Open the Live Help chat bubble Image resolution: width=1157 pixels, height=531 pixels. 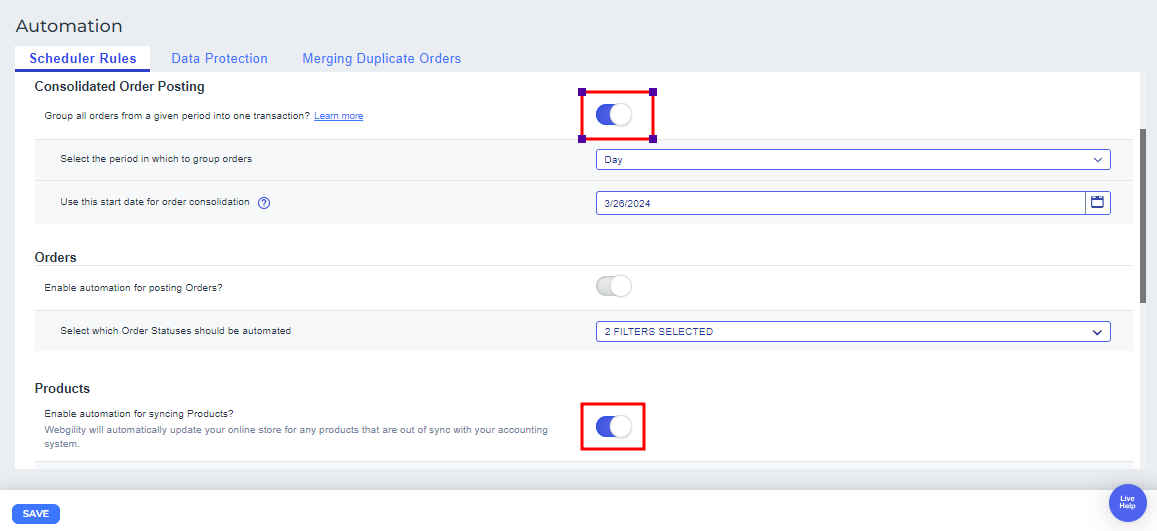tap(1127, 504)
